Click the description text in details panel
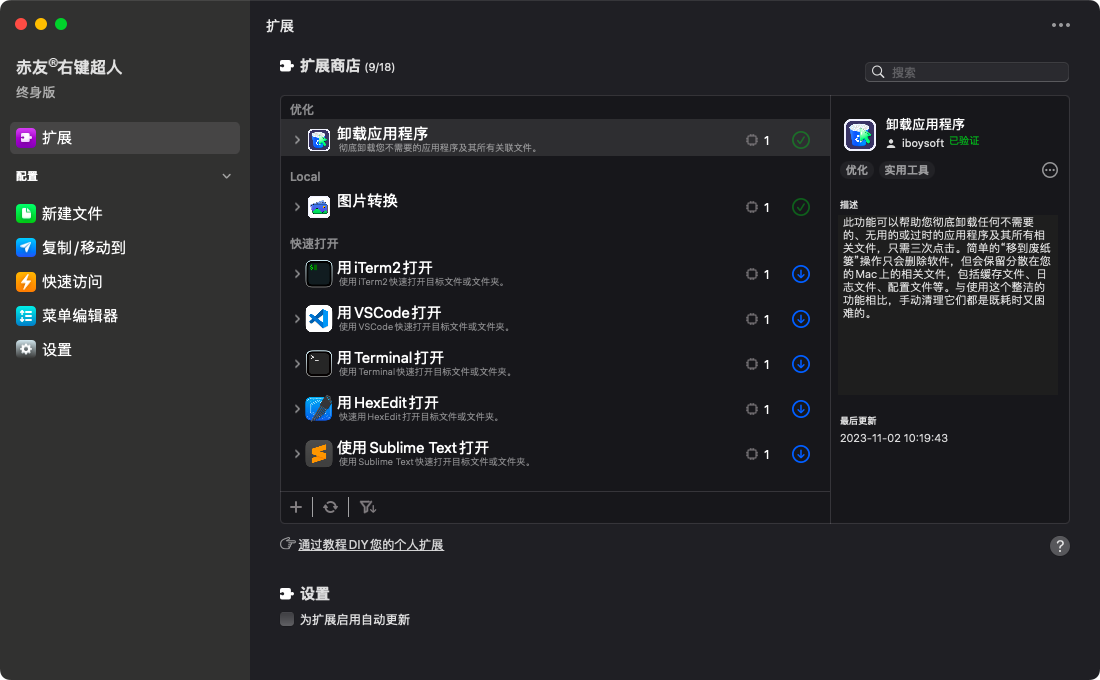 (946, 267)
